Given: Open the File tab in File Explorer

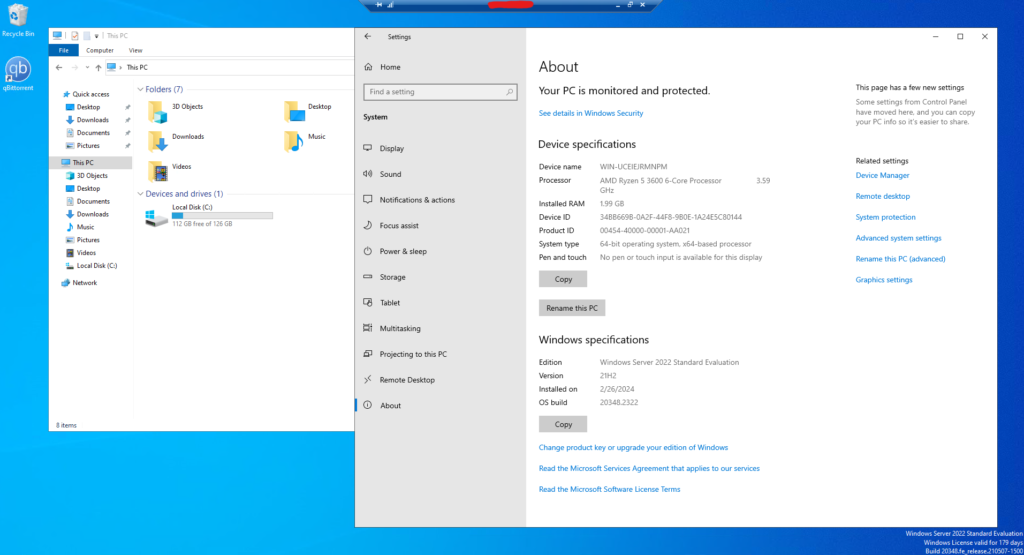Looking at the screenshot, I should click(x=63, y=50).
